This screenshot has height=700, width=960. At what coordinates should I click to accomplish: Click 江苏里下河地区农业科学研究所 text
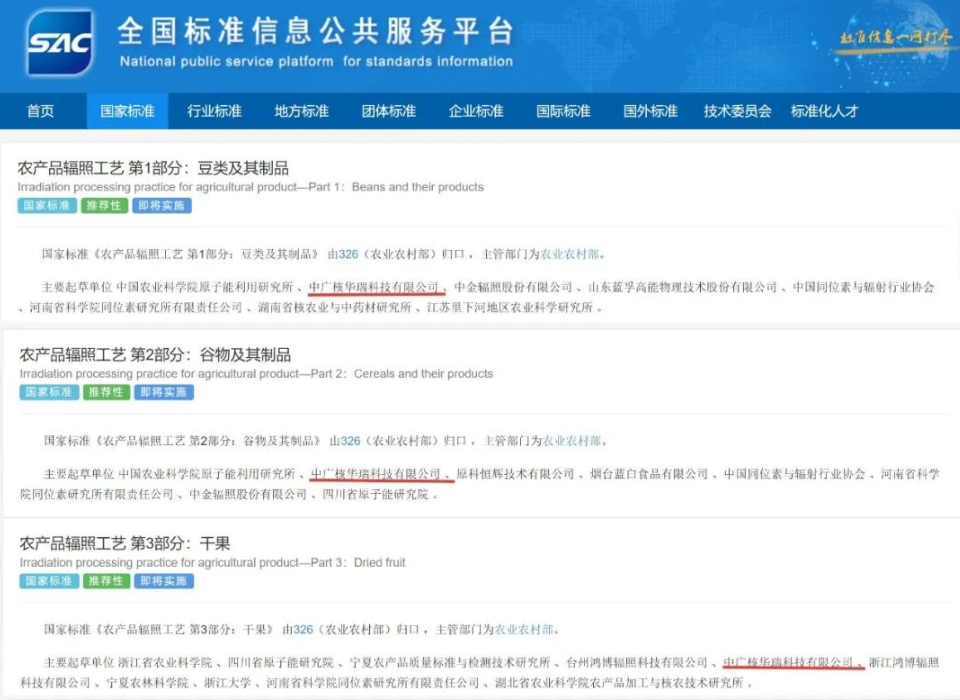pos(510,307)
